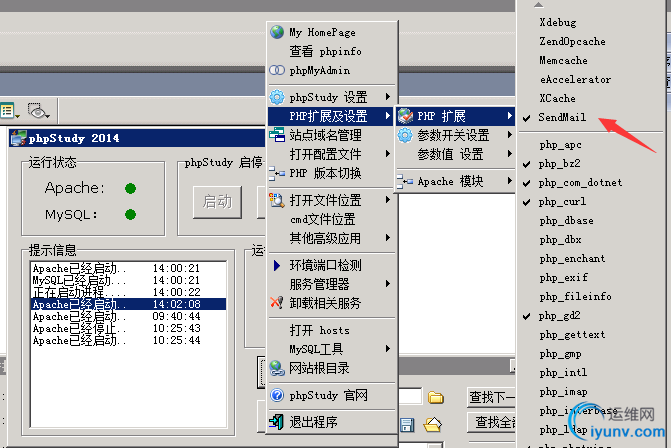Click the eye preview toolbar icon

(37, 111)
